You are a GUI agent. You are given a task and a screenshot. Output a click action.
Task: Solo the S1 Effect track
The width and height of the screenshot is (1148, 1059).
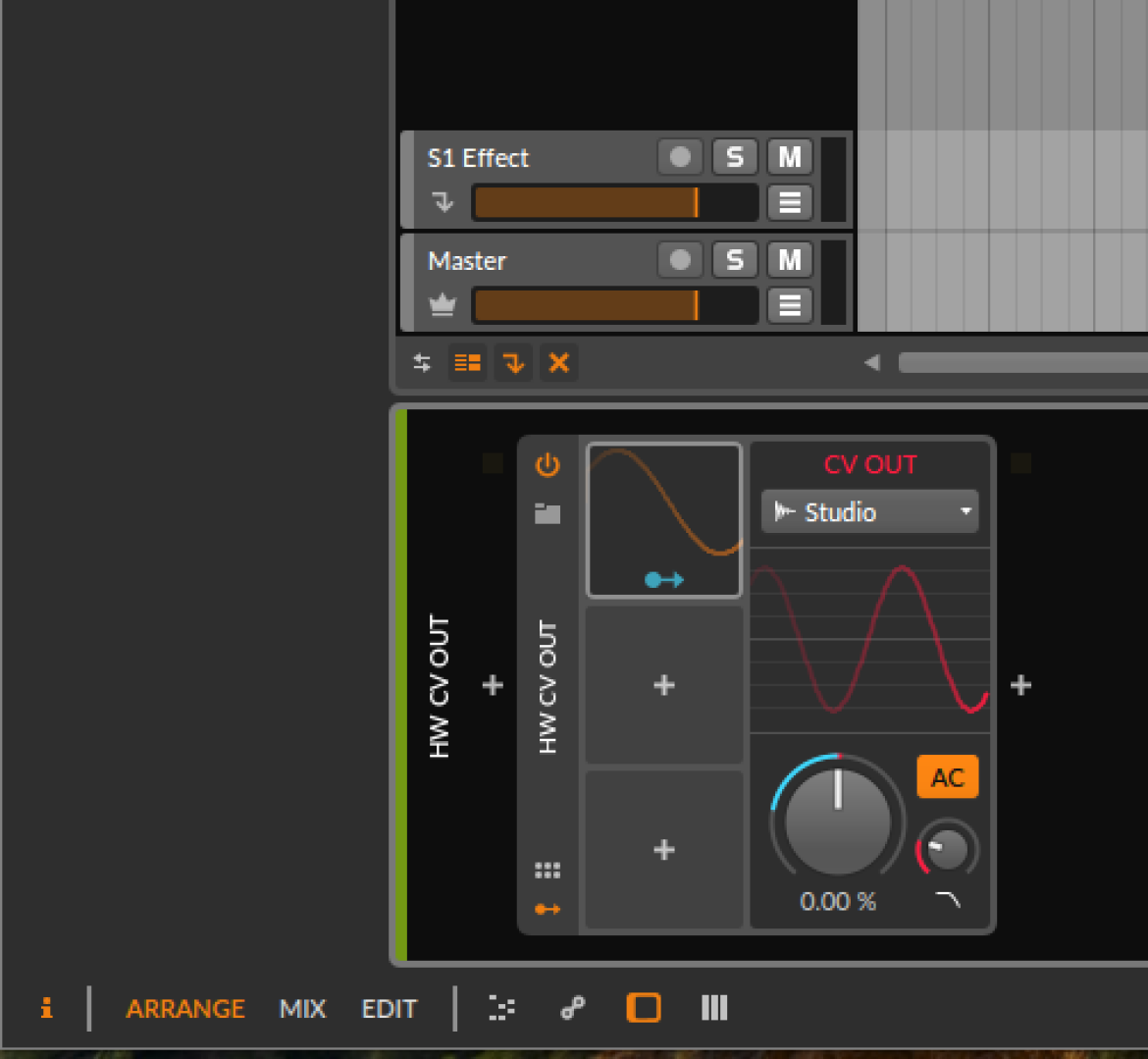(x=734, y=157)
